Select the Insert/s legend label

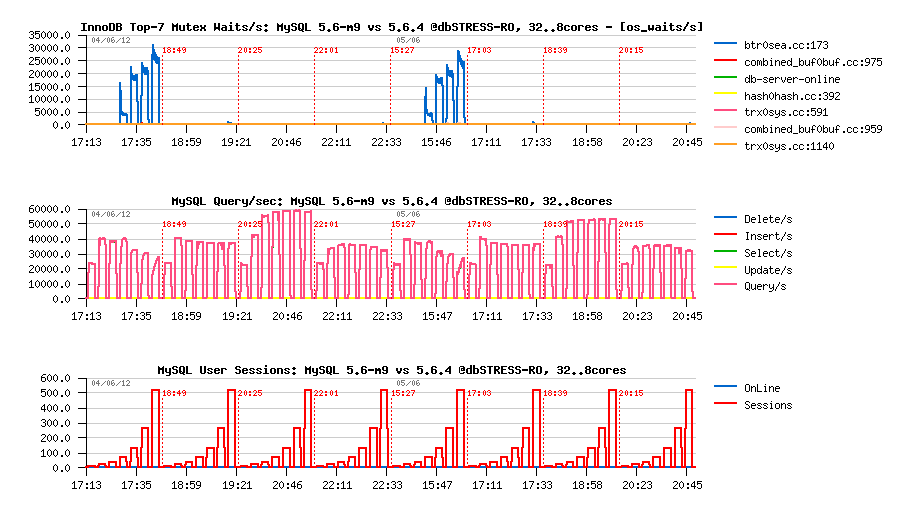click(768, 236)
